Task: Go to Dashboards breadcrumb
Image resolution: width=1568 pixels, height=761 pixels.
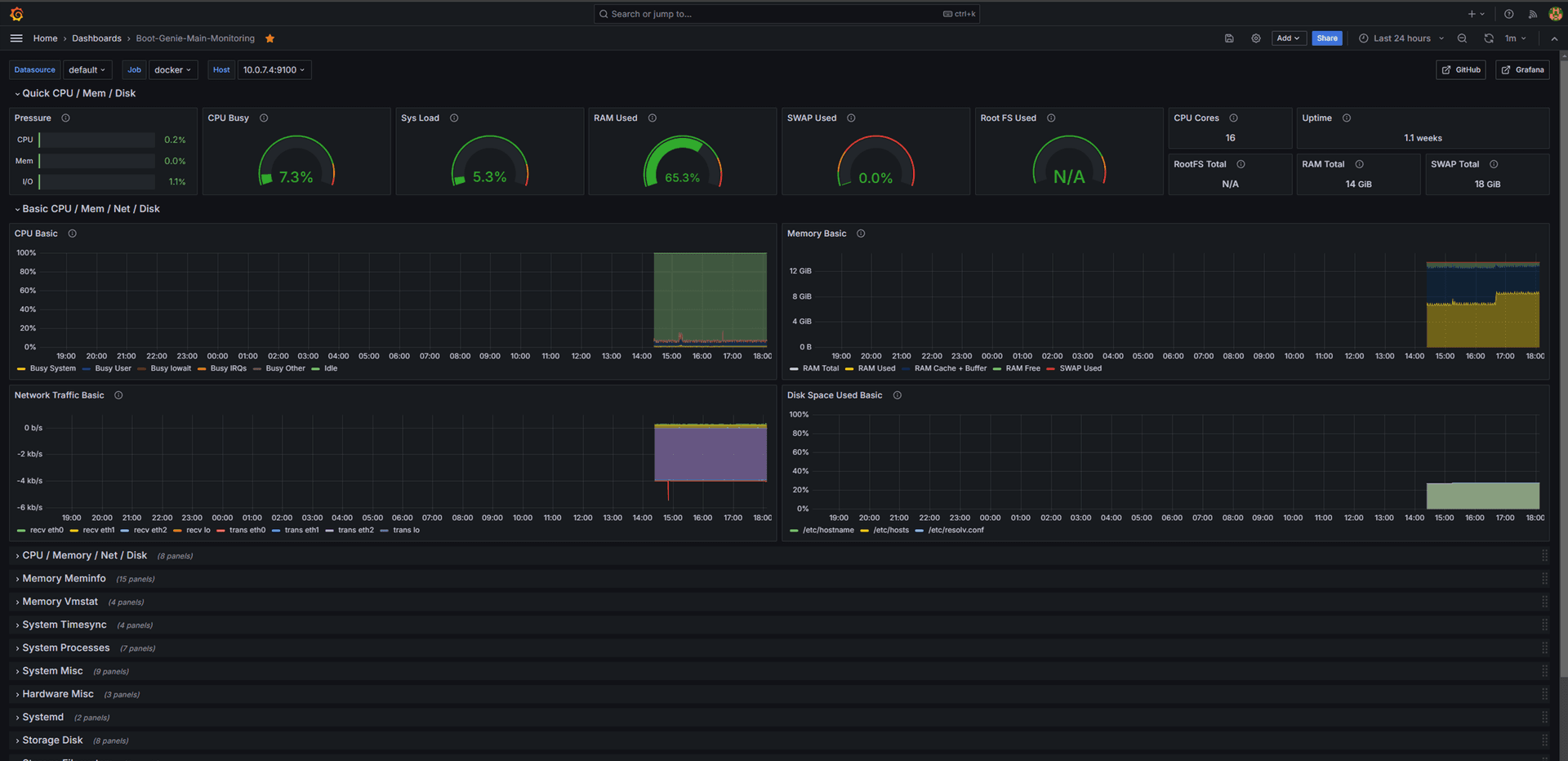Action: click(96, 38)
